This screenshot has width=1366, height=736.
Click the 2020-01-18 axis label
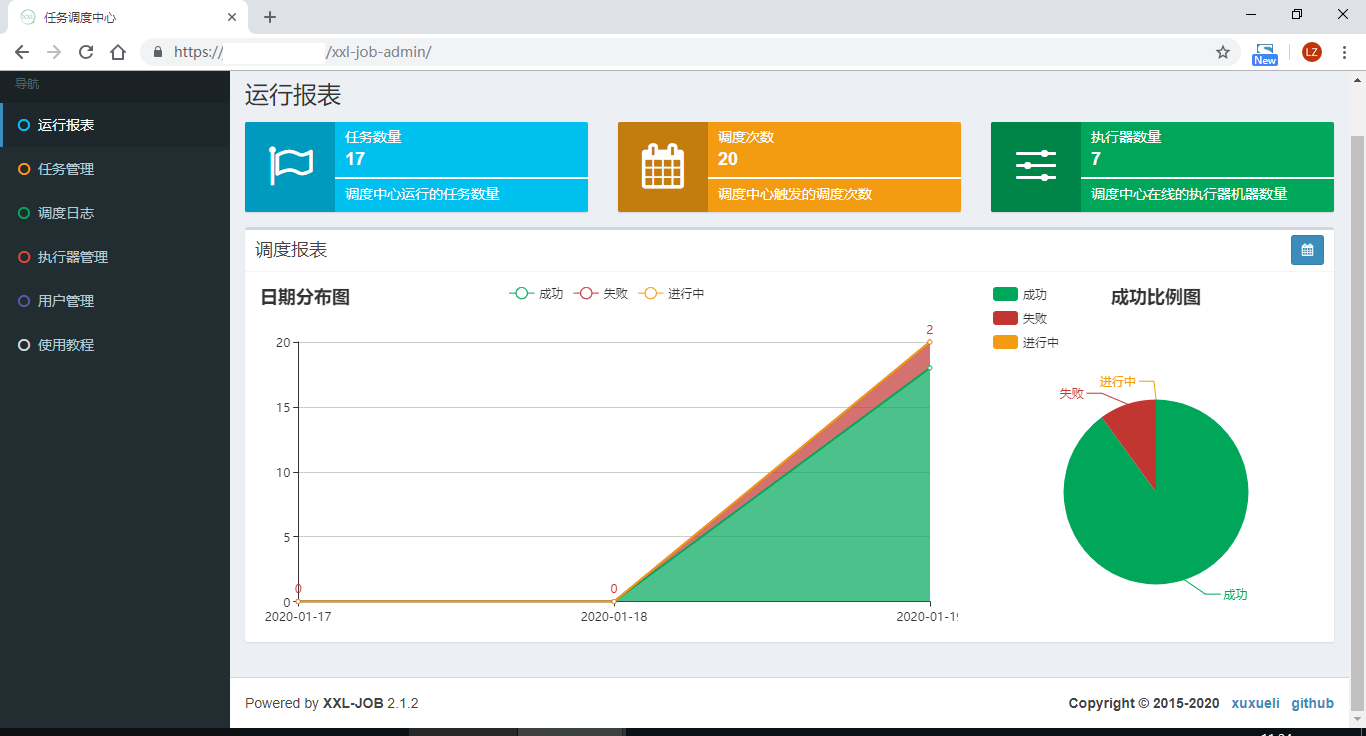coord(614,617)
